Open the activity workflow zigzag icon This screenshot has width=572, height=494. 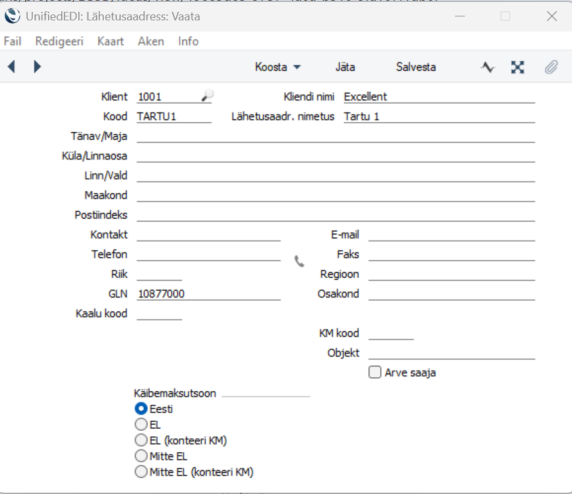(x=488, y=67)
